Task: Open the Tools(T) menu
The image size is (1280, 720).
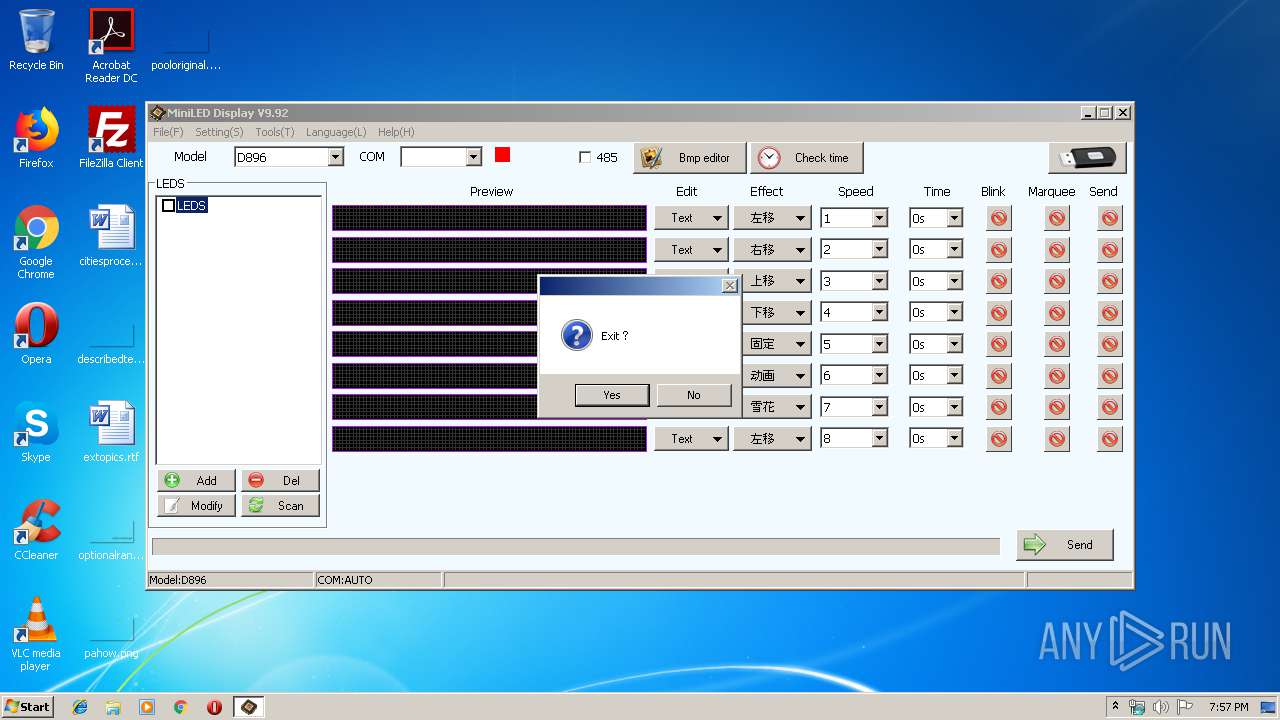Action: point(275,132)
